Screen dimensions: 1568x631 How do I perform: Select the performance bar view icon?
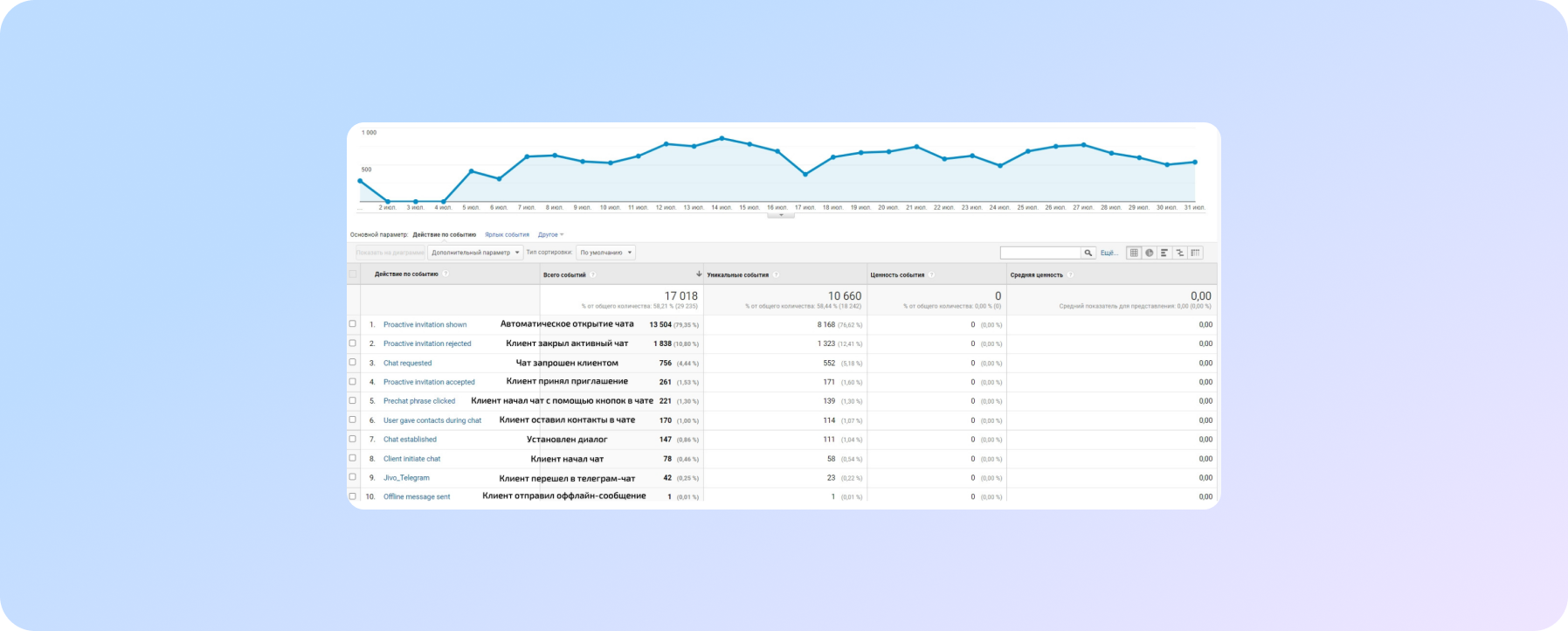(1164, 253)
